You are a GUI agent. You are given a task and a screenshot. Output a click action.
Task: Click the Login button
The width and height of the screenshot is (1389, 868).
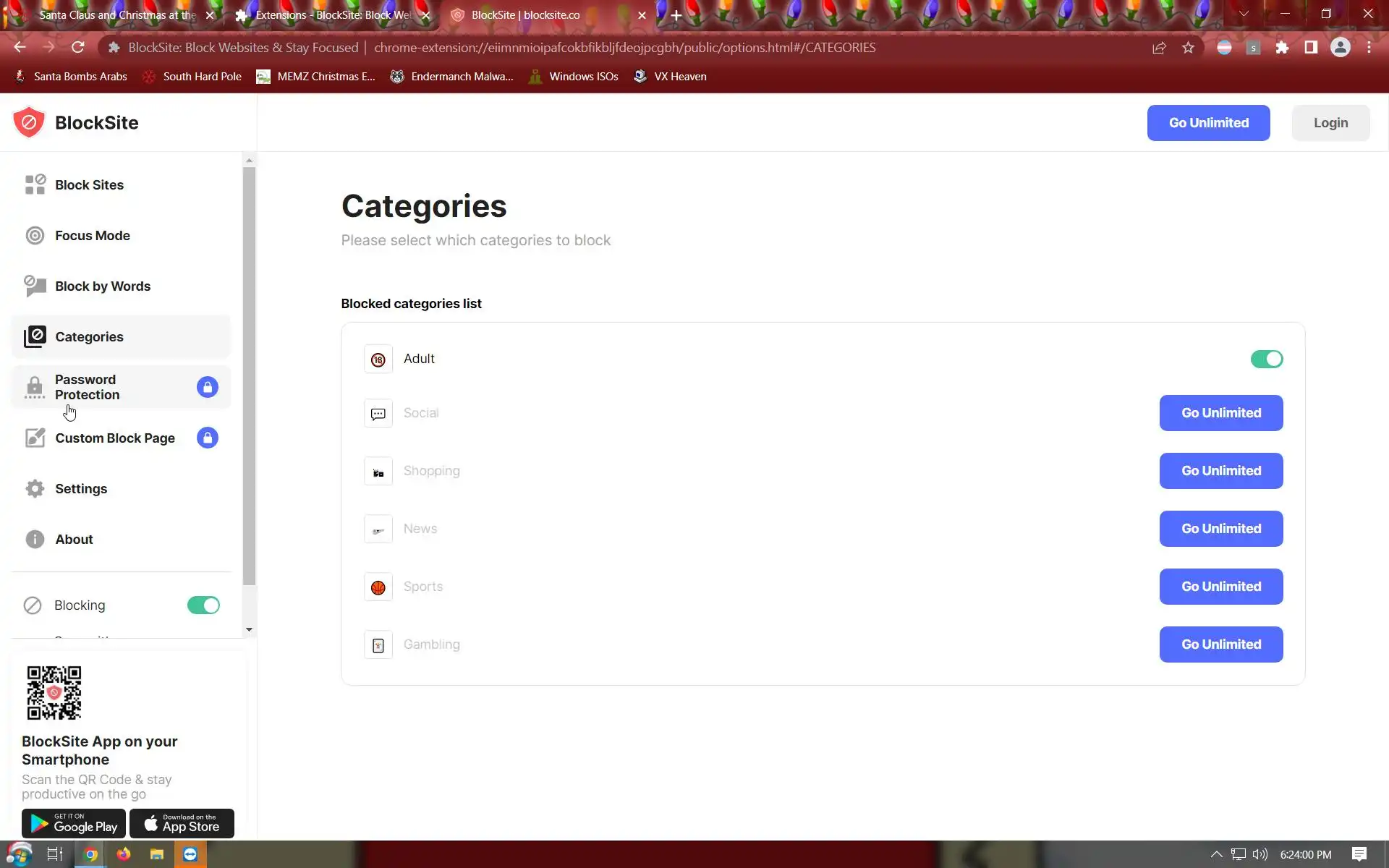[1330, 123]
